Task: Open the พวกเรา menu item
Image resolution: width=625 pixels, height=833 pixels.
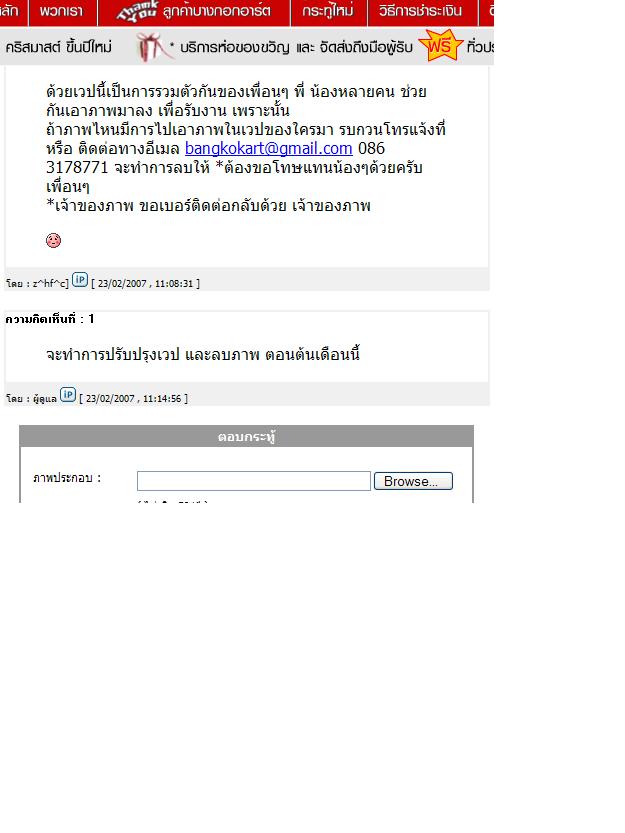Action: point(62,12)
